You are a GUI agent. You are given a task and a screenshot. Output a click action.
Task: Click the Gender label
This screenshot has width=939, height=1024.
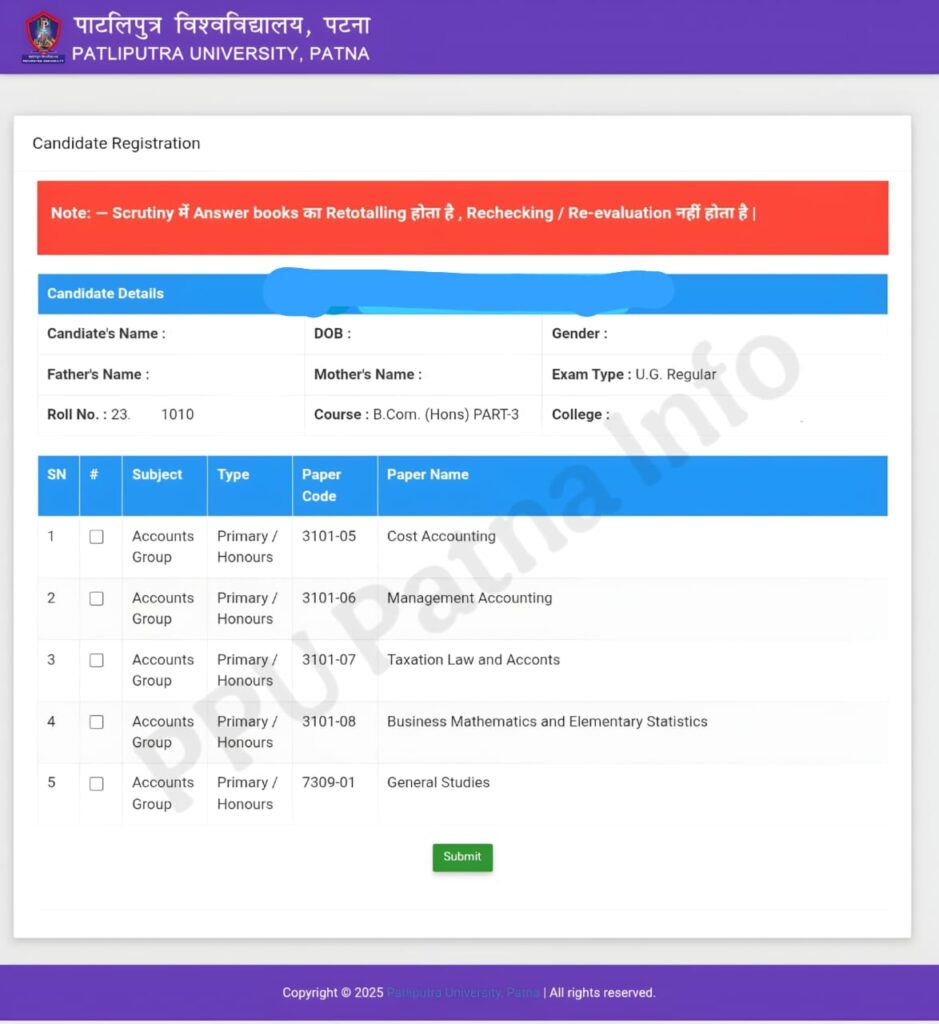[x=580, y=334]
